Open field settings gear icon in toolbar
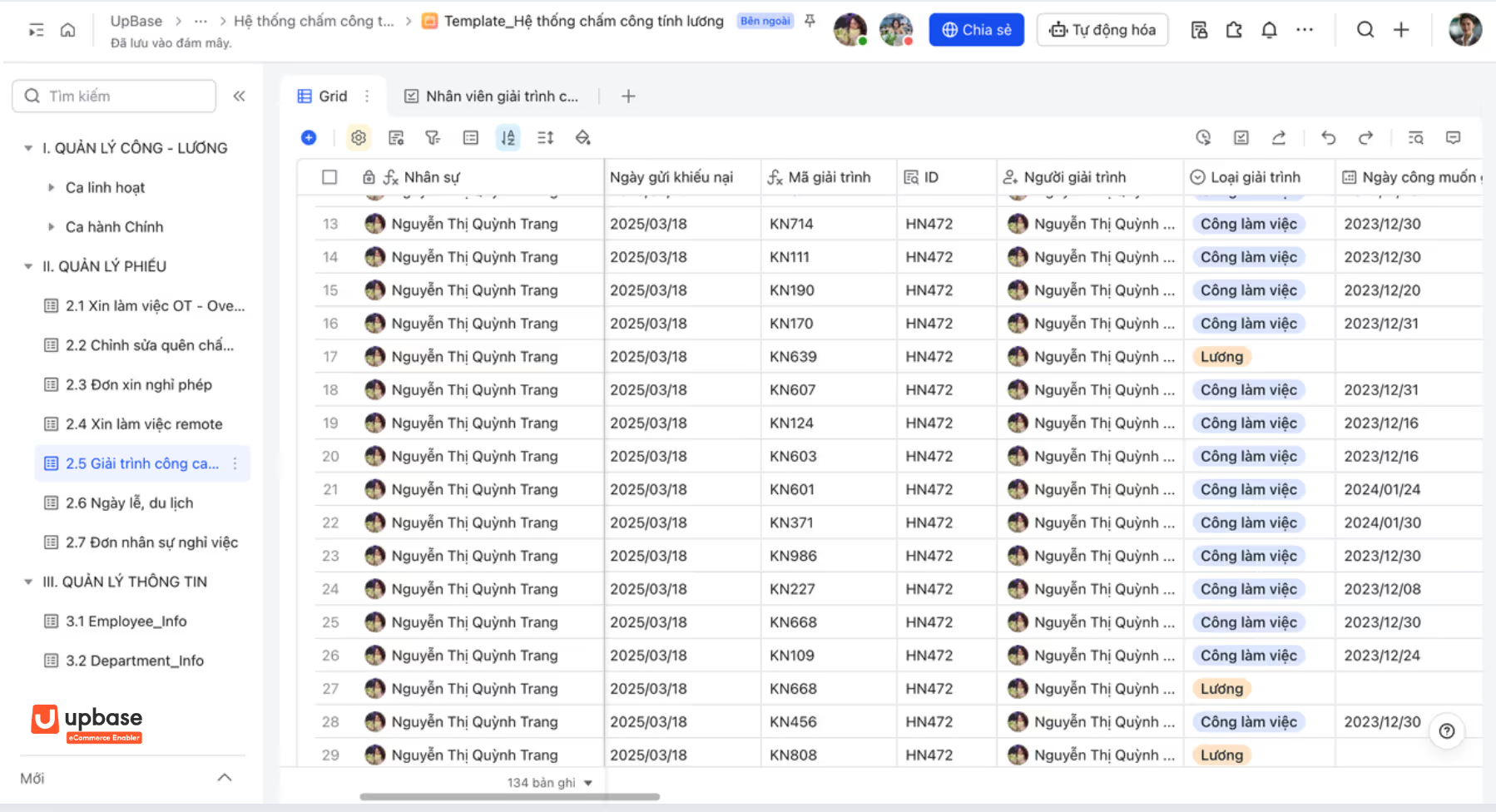The width and height of the screenshot is (1496, 812). 359,137
